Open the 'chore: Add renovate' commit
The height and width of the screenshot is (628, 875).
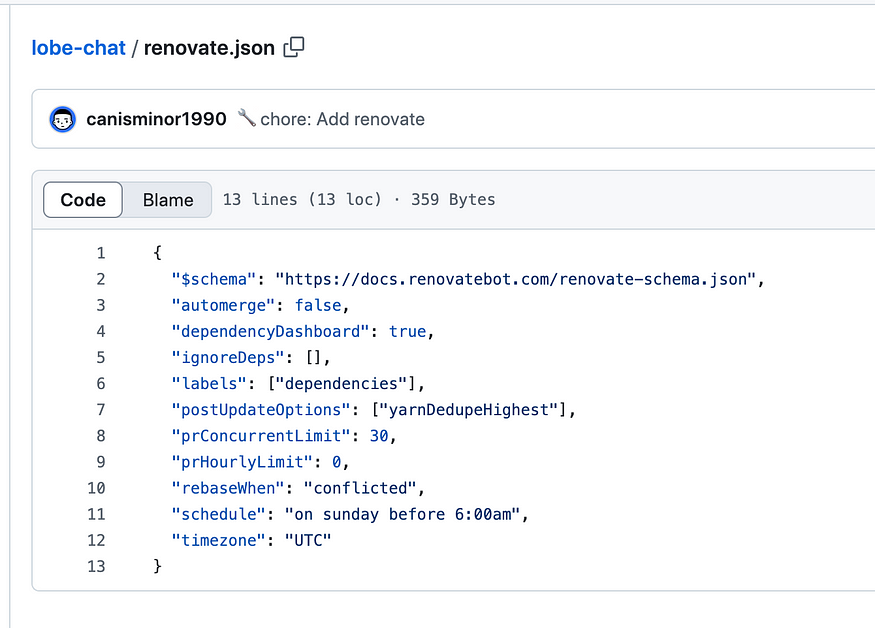click(343, 119)
